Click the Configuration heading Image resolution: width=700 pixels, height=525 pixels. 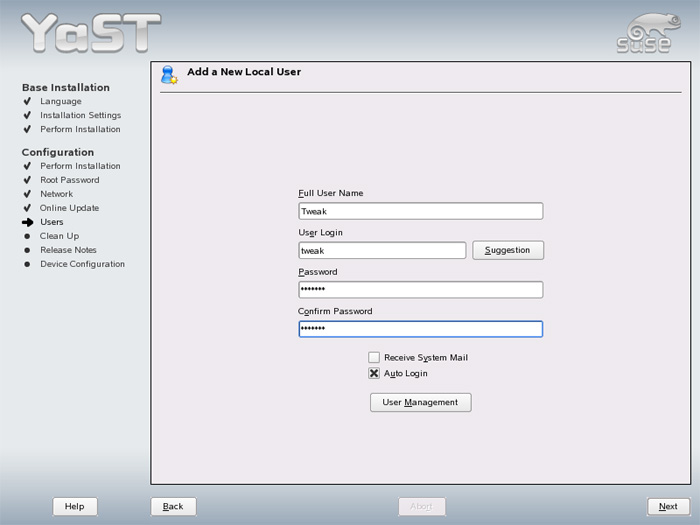pyautogui.click(x=58, y=152)
